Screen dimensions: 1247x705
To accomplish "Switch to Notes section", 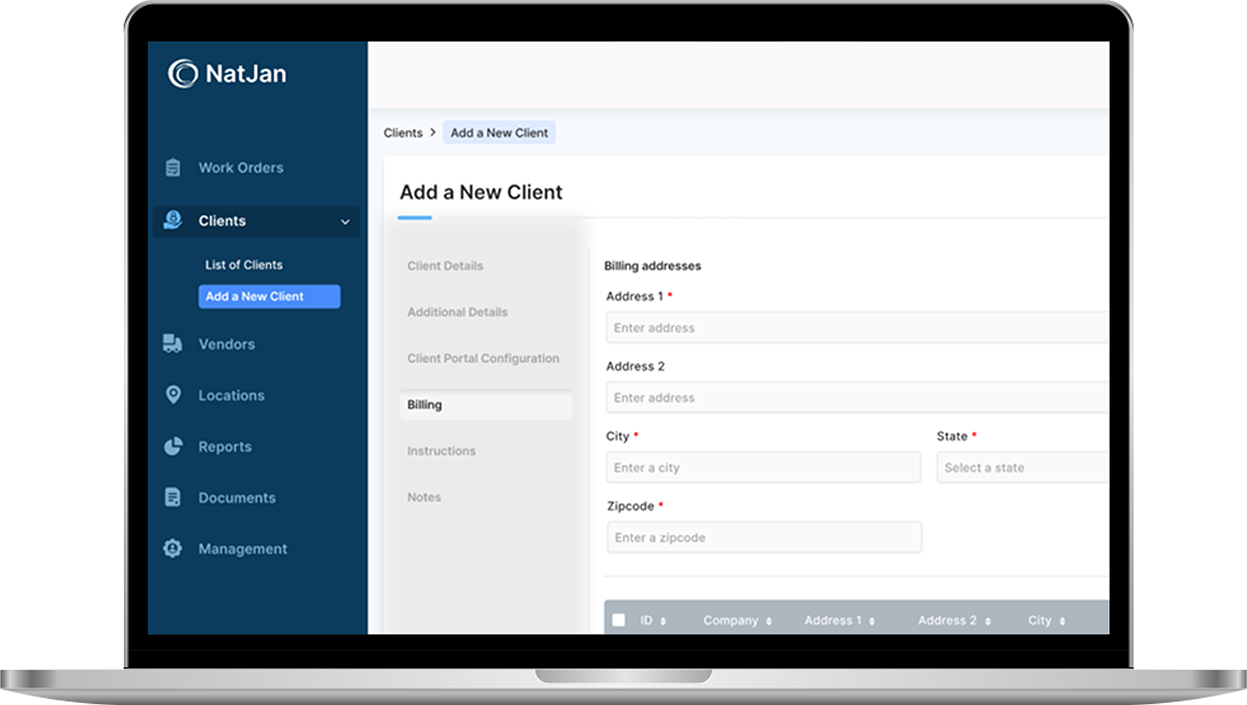I will coord(424,497).
